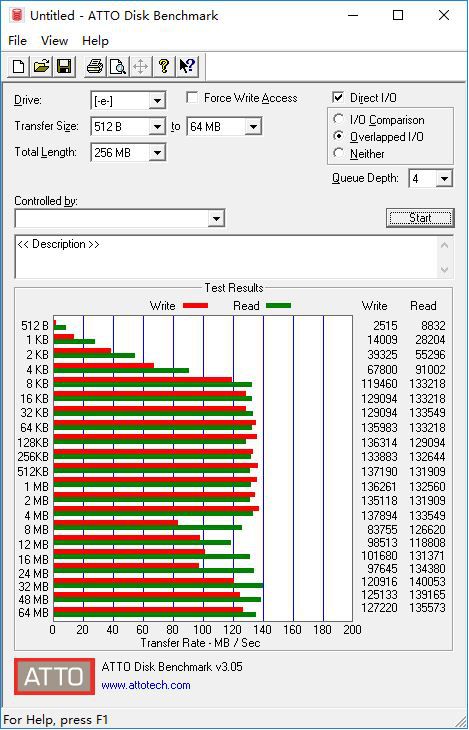Viewport: 469px width, 730px height.
Task: Click the 4 KB row label
Action: [x=37, y=370]
